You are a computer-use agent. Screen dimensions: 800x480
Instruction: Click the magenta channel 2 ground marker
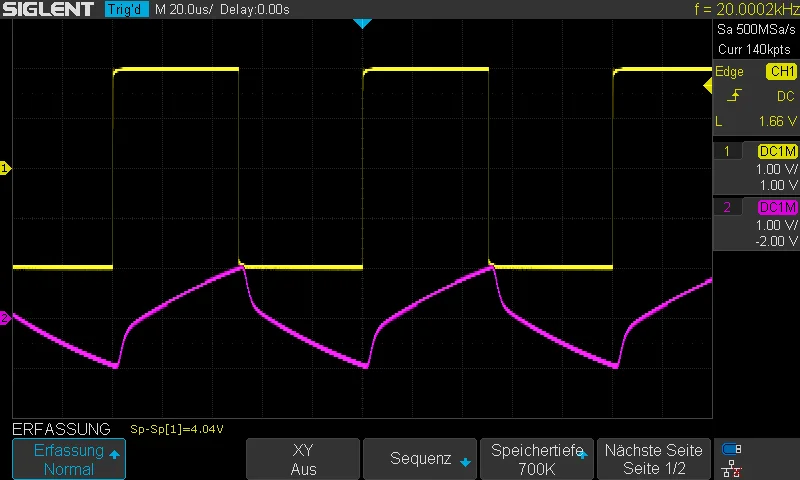pos(5,318)
